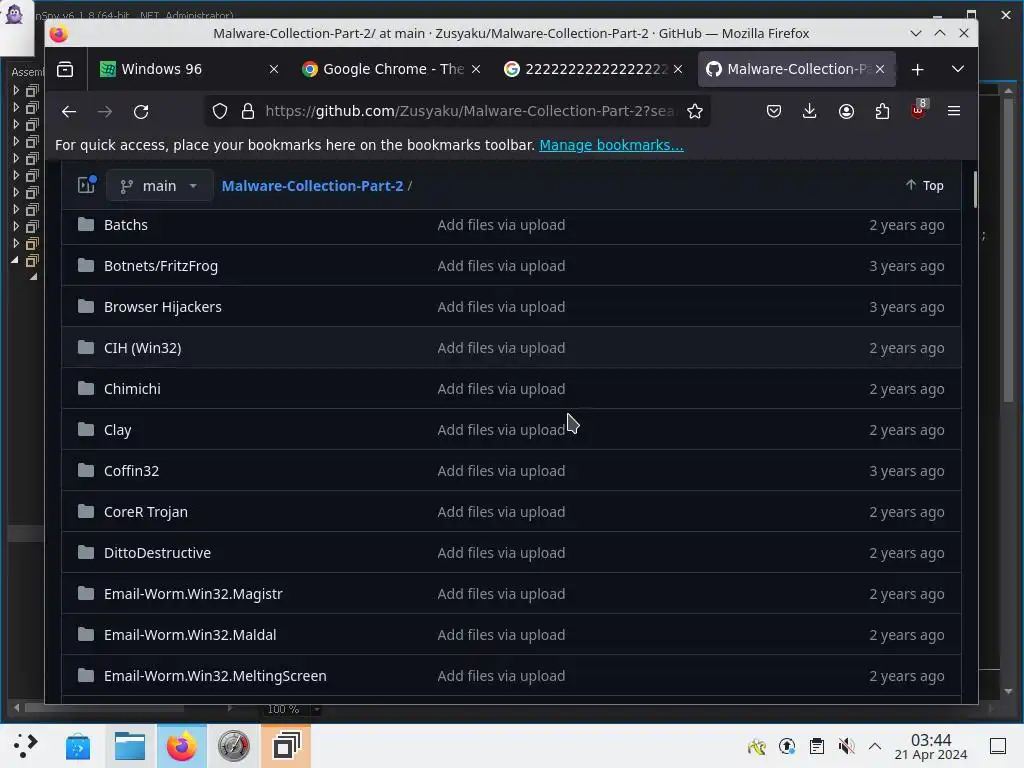Open the CIH (Win32) folder
The image size is (1024, 768).
[142, 348]
